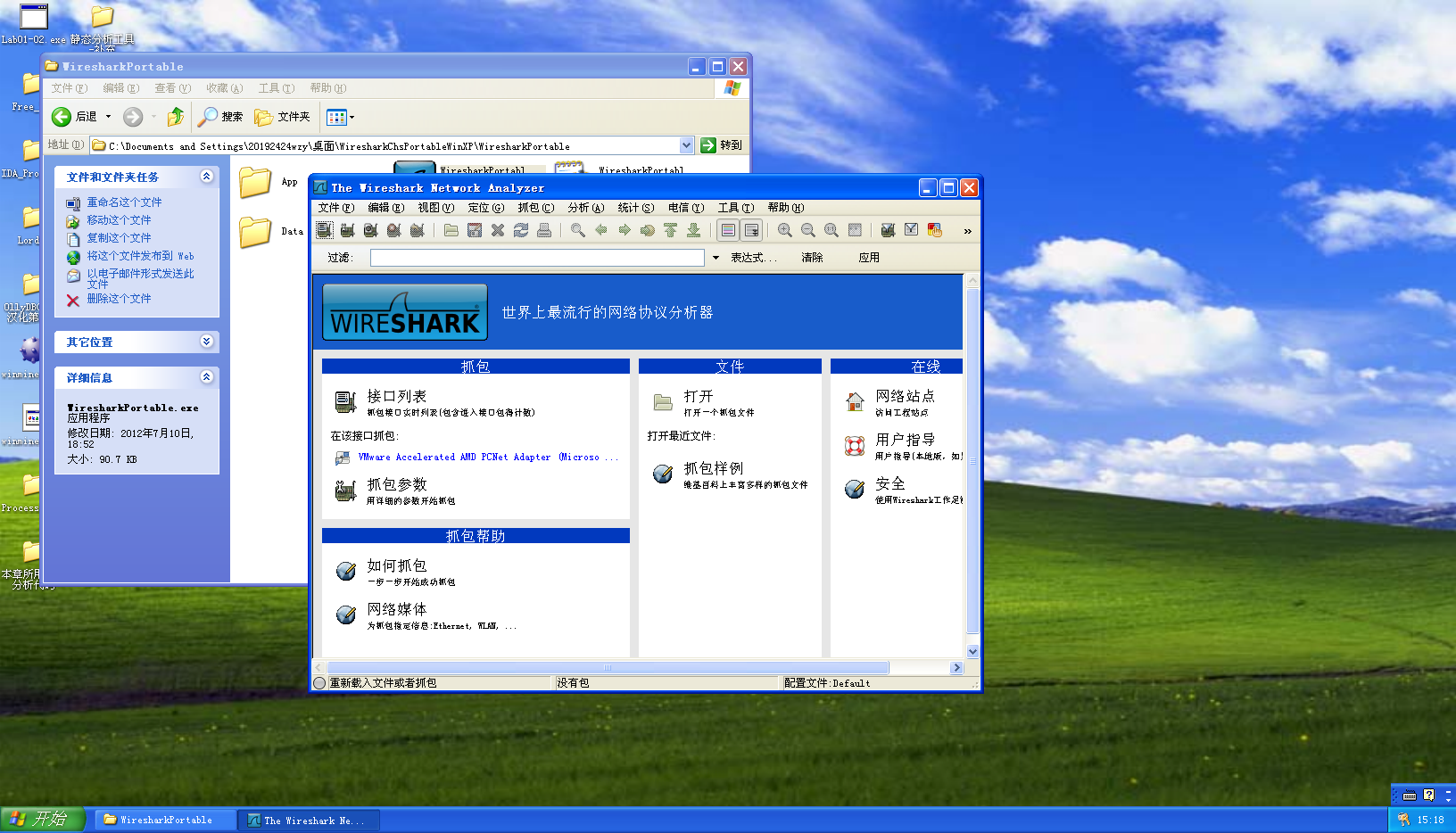
Task: Open coloring rules toolbar icon
Action: click(935, 230)
